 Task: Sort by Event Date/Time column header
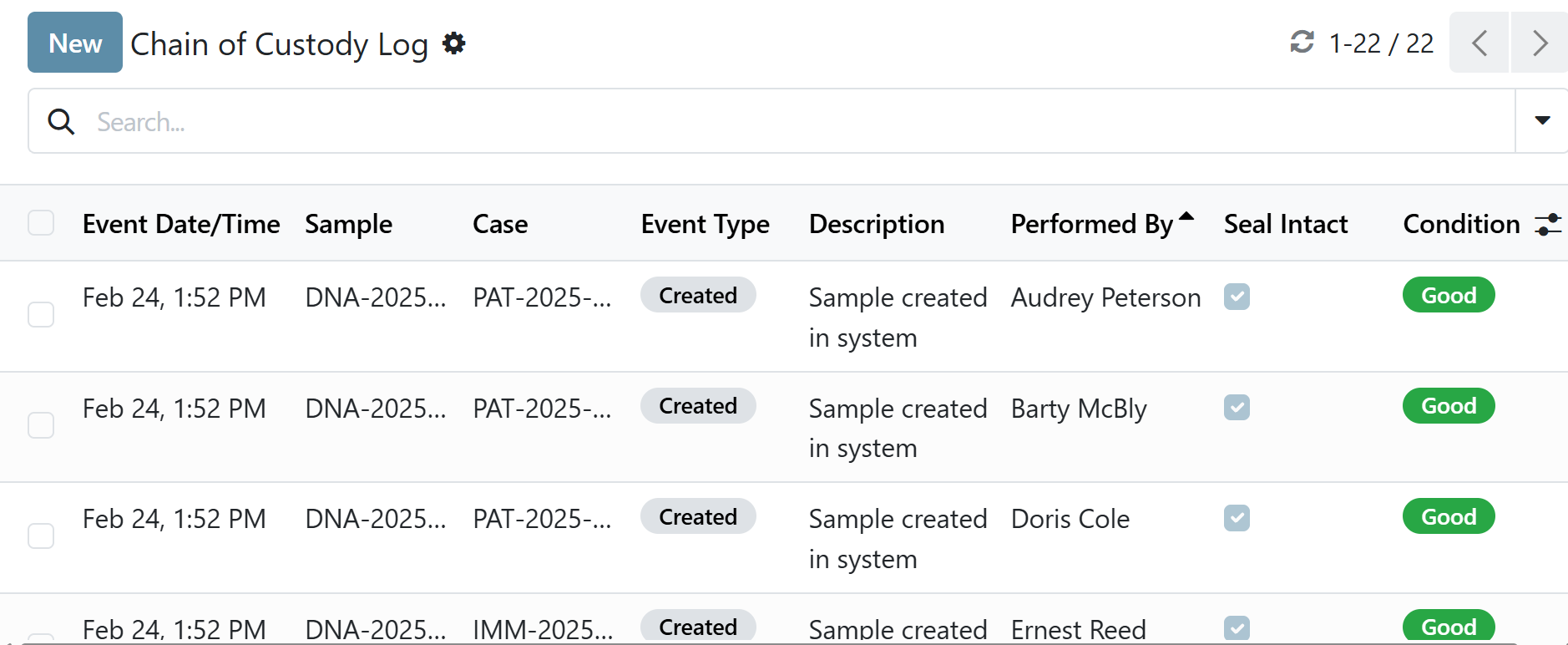coord(181,224)
